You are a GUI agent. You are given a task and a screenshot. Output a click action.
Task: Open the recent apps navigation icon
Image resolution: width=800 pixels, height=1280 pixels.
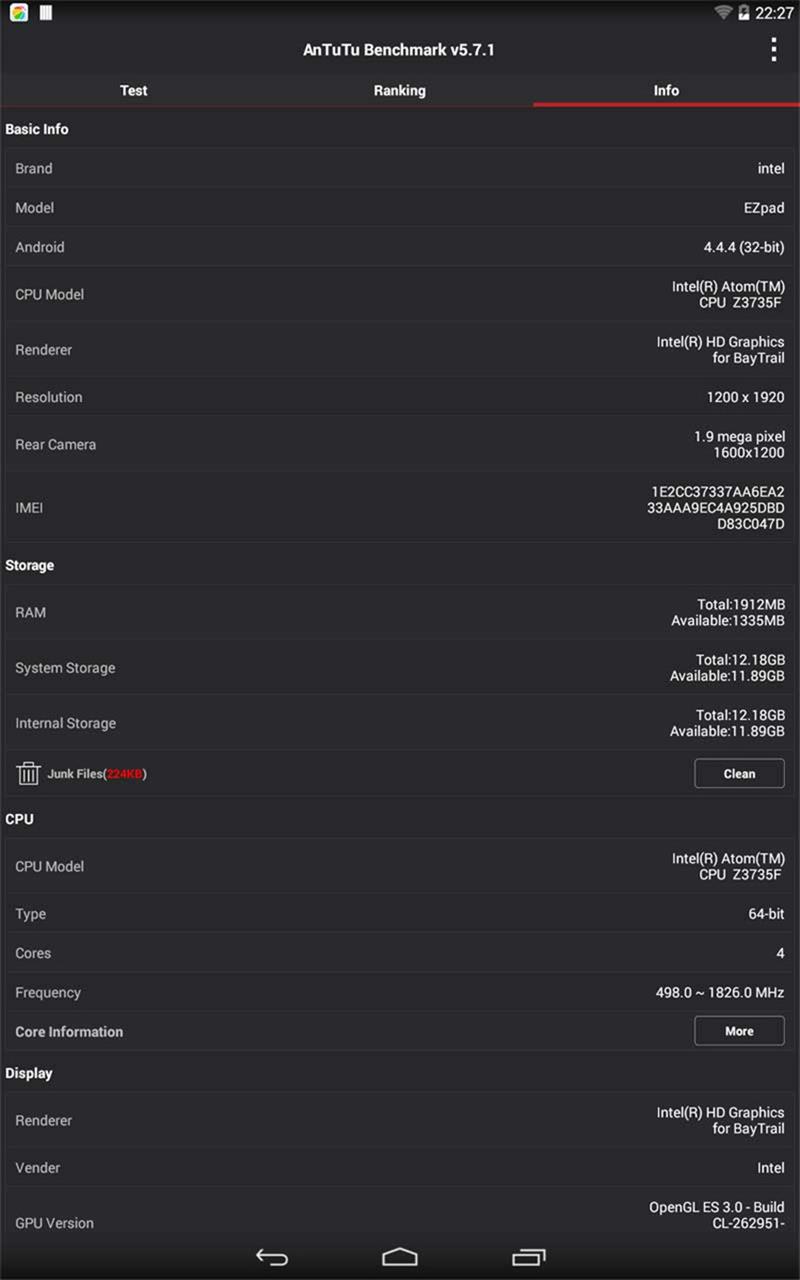(x=528, y=1257)
